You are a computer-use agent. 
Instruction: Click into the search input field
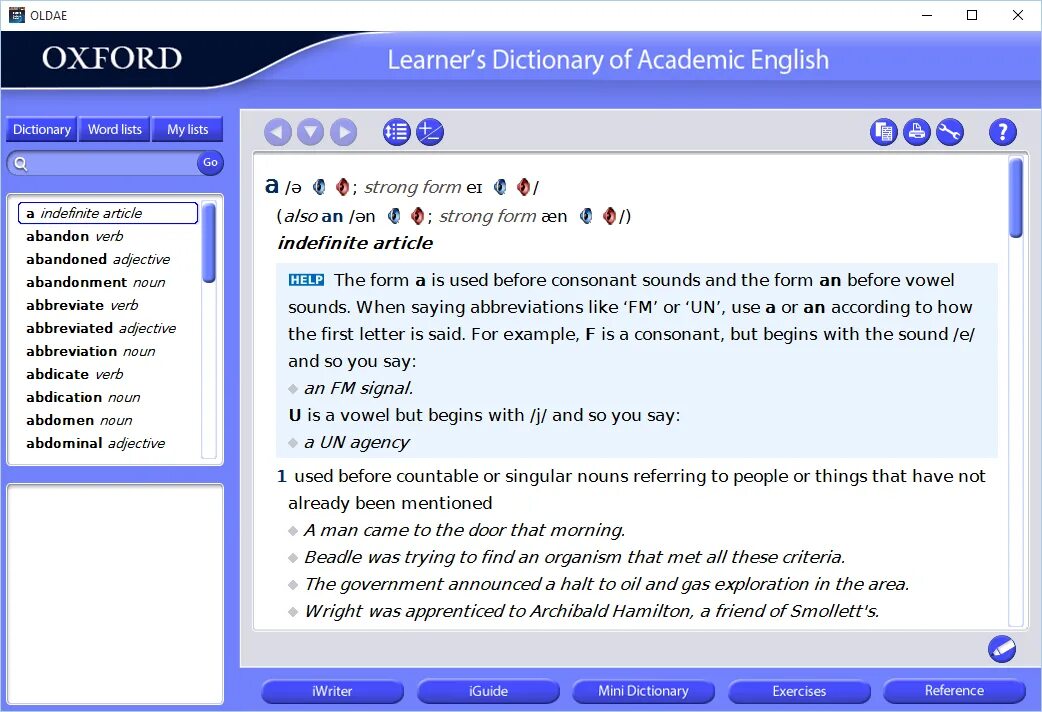(112, 164)
